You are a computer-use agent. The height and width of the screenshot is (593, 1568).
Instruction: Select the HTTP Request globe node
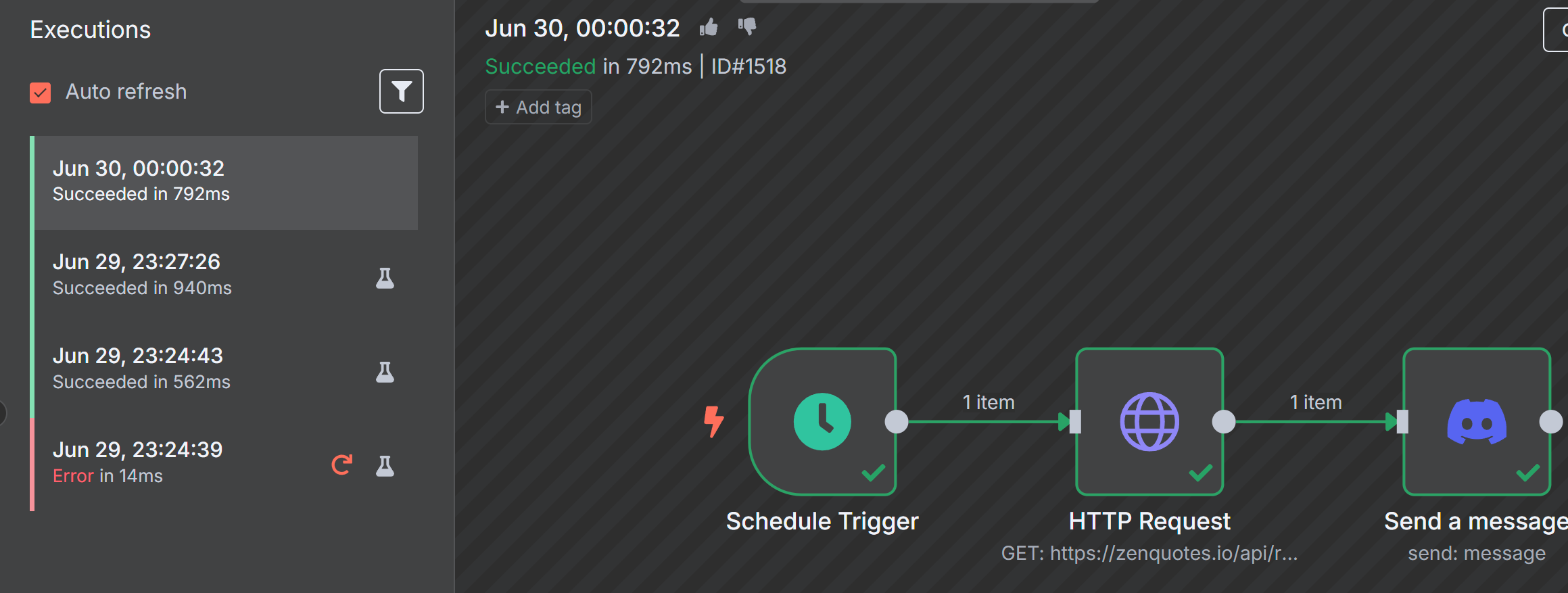(x=1149, y=421)
